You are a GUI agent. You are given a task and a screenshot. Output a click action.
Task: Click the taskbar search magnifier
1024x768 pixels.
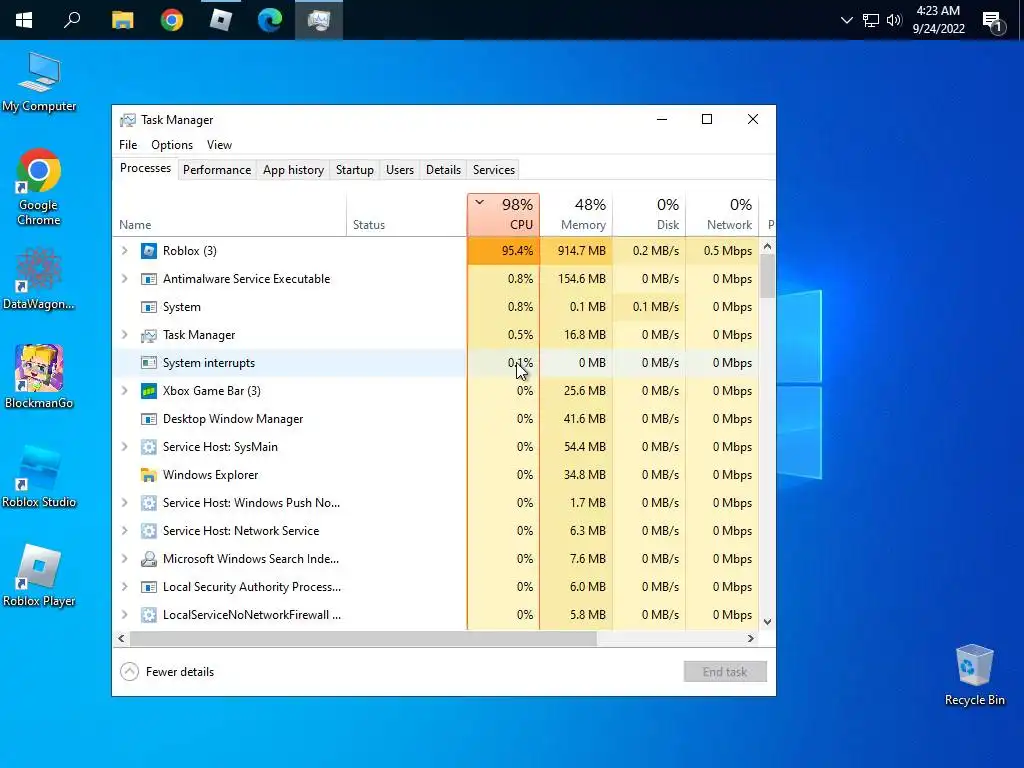[72, 20]
